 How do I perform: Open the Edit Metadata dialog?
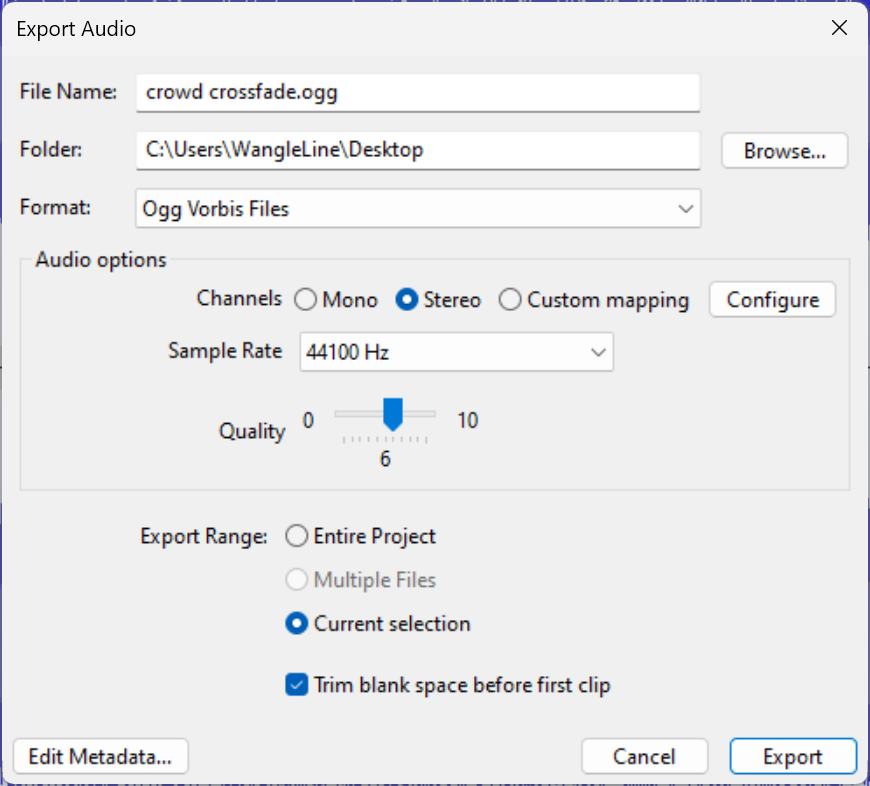pos(99,756)
